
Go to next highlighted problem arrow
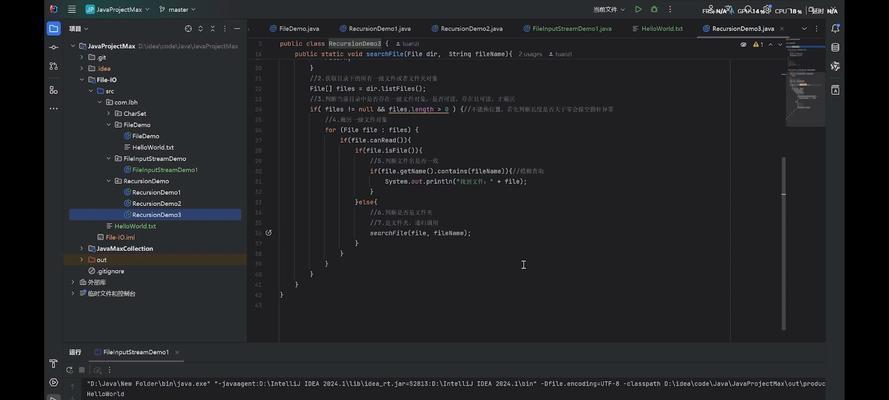point(780,44)
